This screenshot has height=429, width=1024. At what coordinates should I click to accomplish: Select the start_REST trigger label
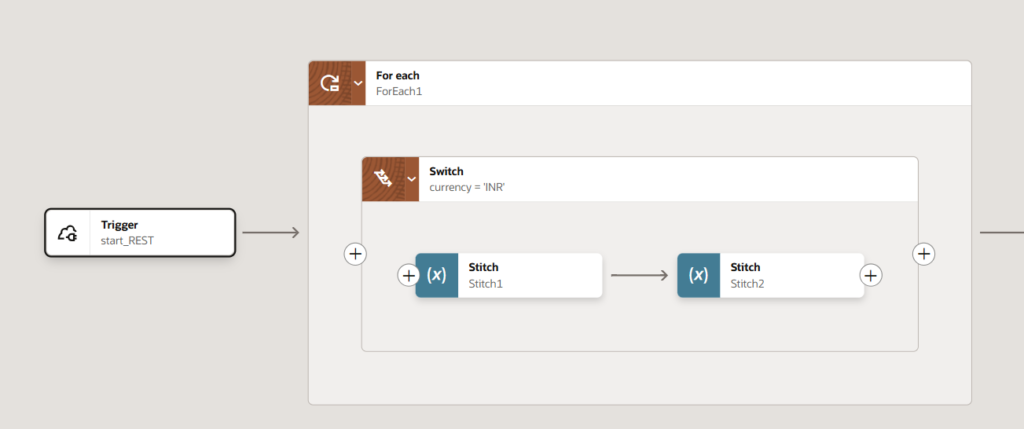pyautogui.click(x=127, y=241)
